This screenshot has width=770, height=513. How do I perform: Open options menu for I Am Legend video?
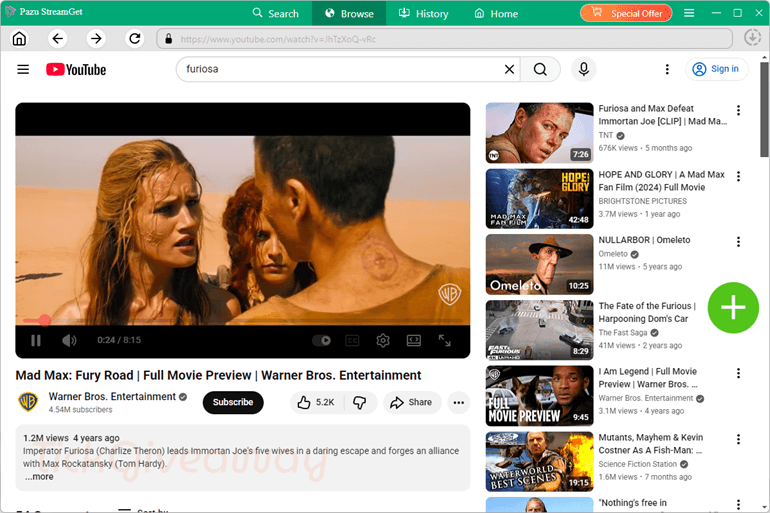click(x=738, y=373)
